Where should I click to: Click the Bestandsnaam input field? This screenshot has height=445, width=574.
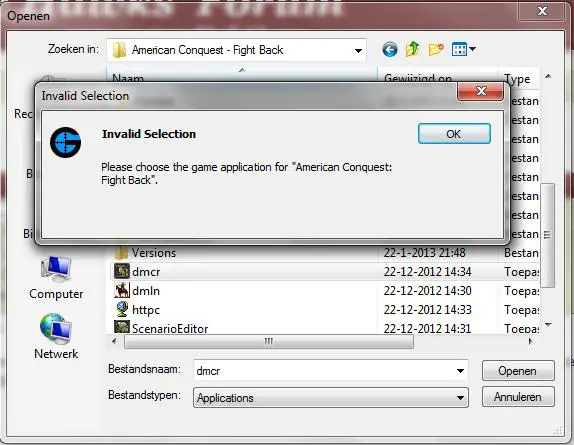331,371
